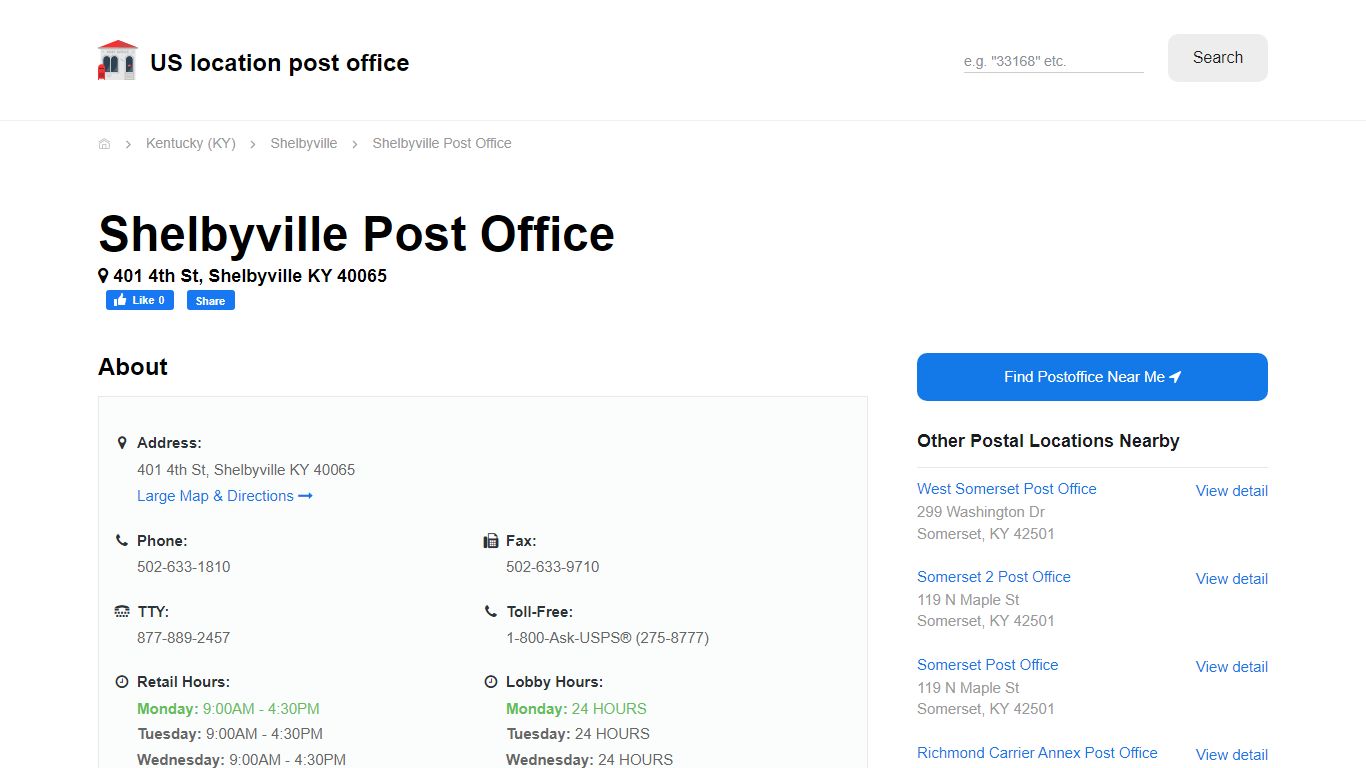Click the Phone handset icon
This screenshot has width=1366, height=768.
pyautogui.click(x=122, y=540)
